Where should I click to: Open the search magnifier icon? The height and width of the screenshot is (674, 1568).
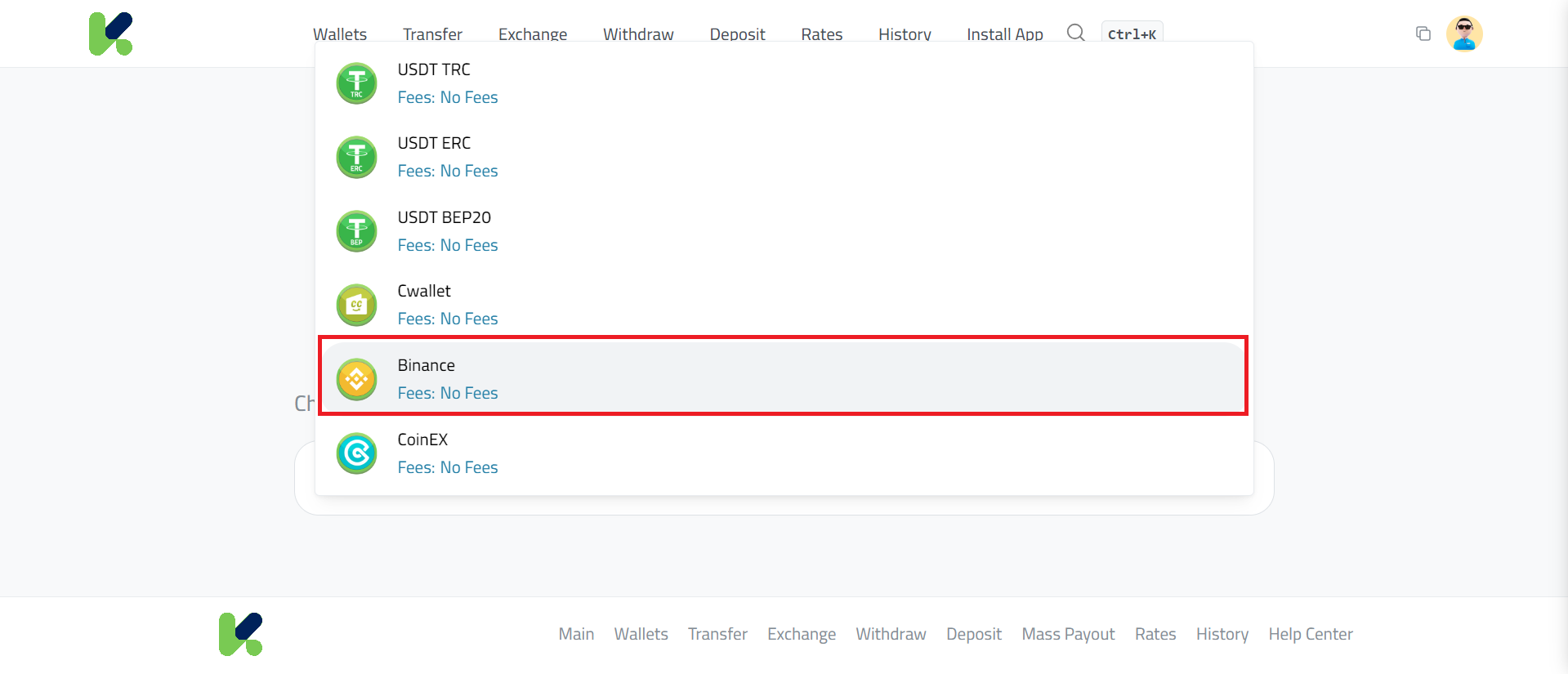[x=1076, y=33]
